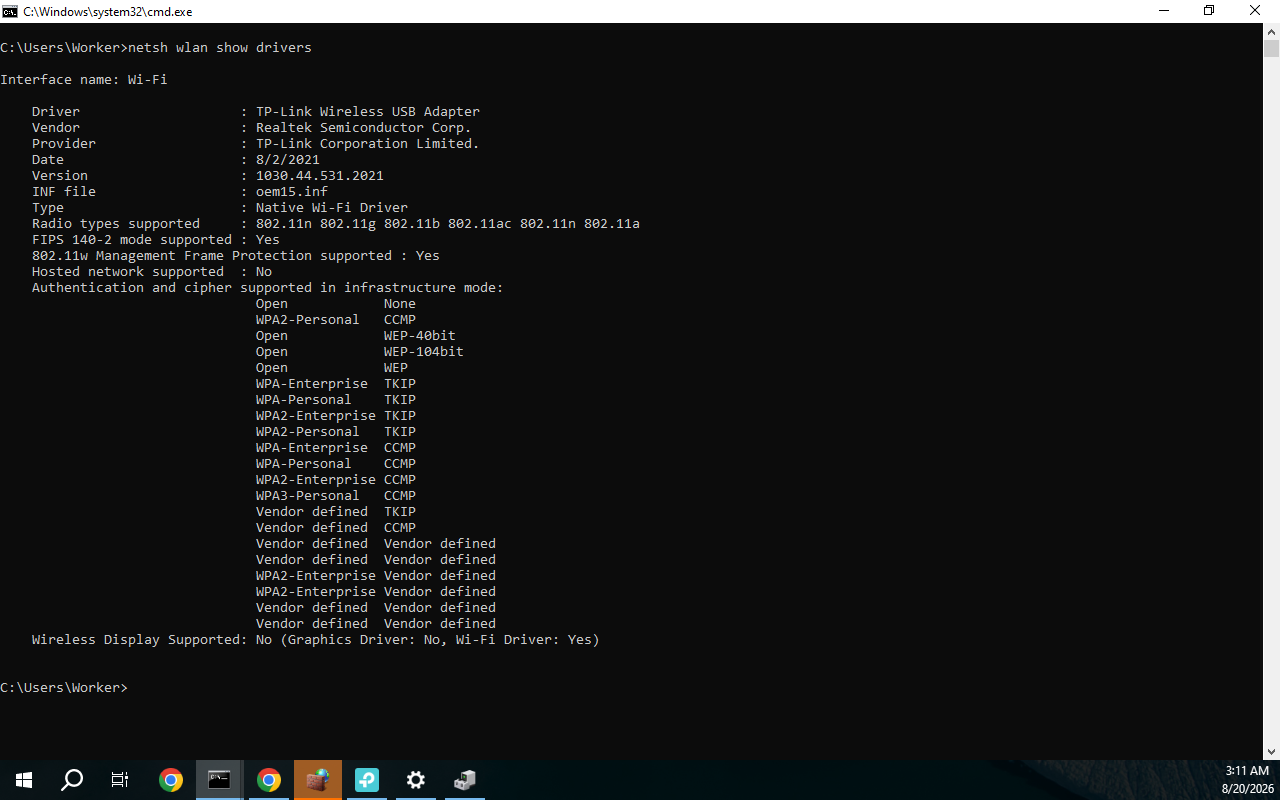Open cmd.exe system menu icon in title bar
This screenshot has height=800, width=1280.
(x=10, y=11)
